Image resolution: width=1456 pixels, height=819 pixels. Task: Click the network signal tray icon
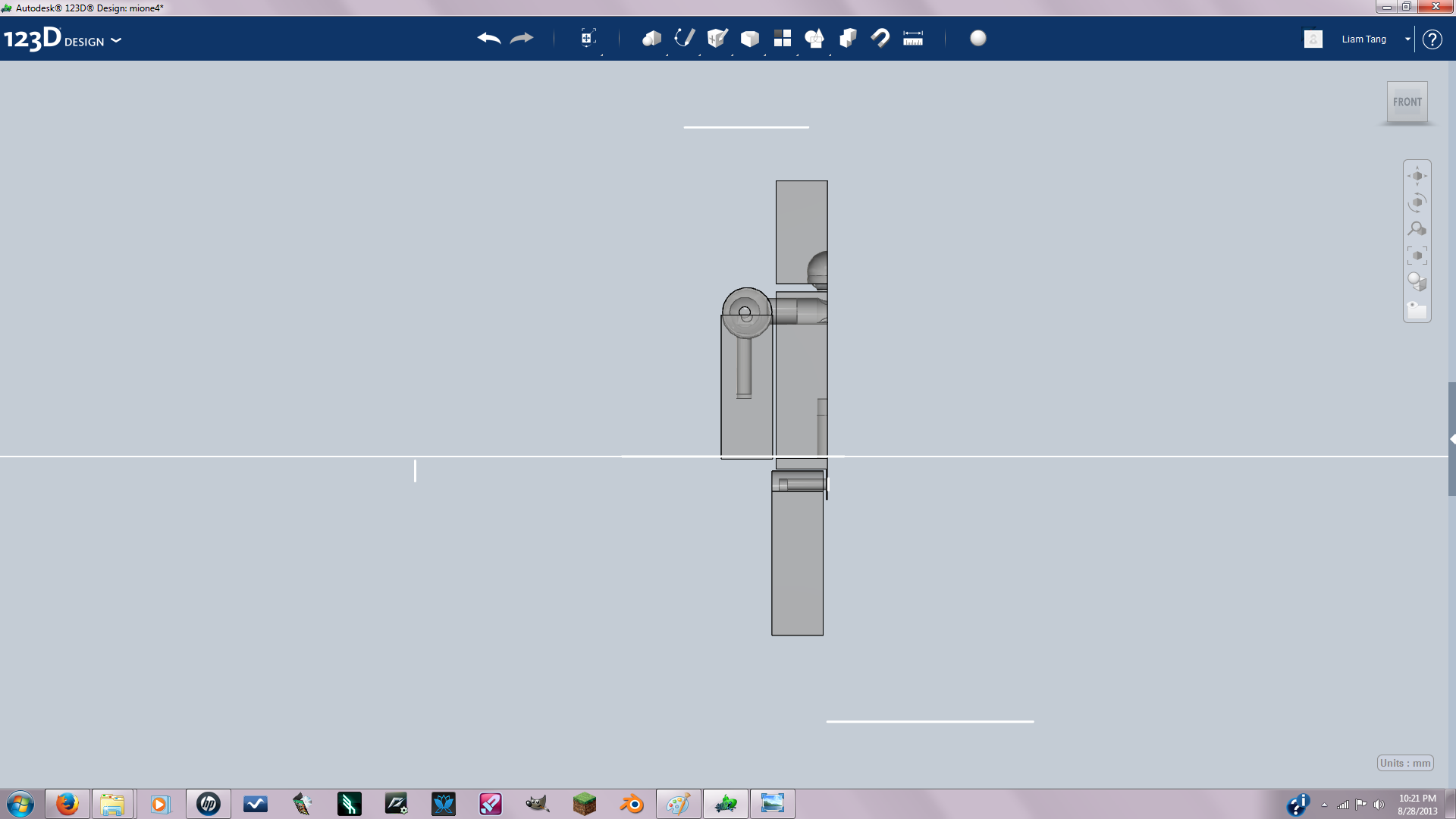pyautogui.click(x=1343, y=805)
